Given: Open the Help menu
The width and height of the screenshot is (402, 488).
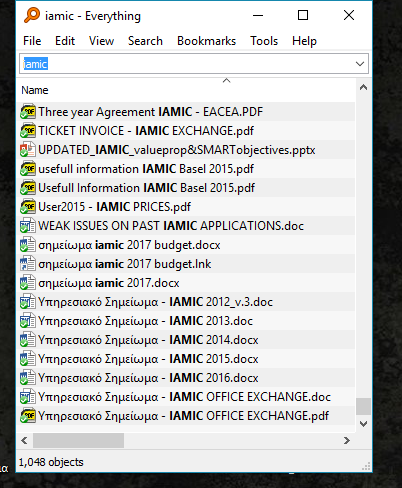Looking at the screenshot, I should click(x=304, y=41).
